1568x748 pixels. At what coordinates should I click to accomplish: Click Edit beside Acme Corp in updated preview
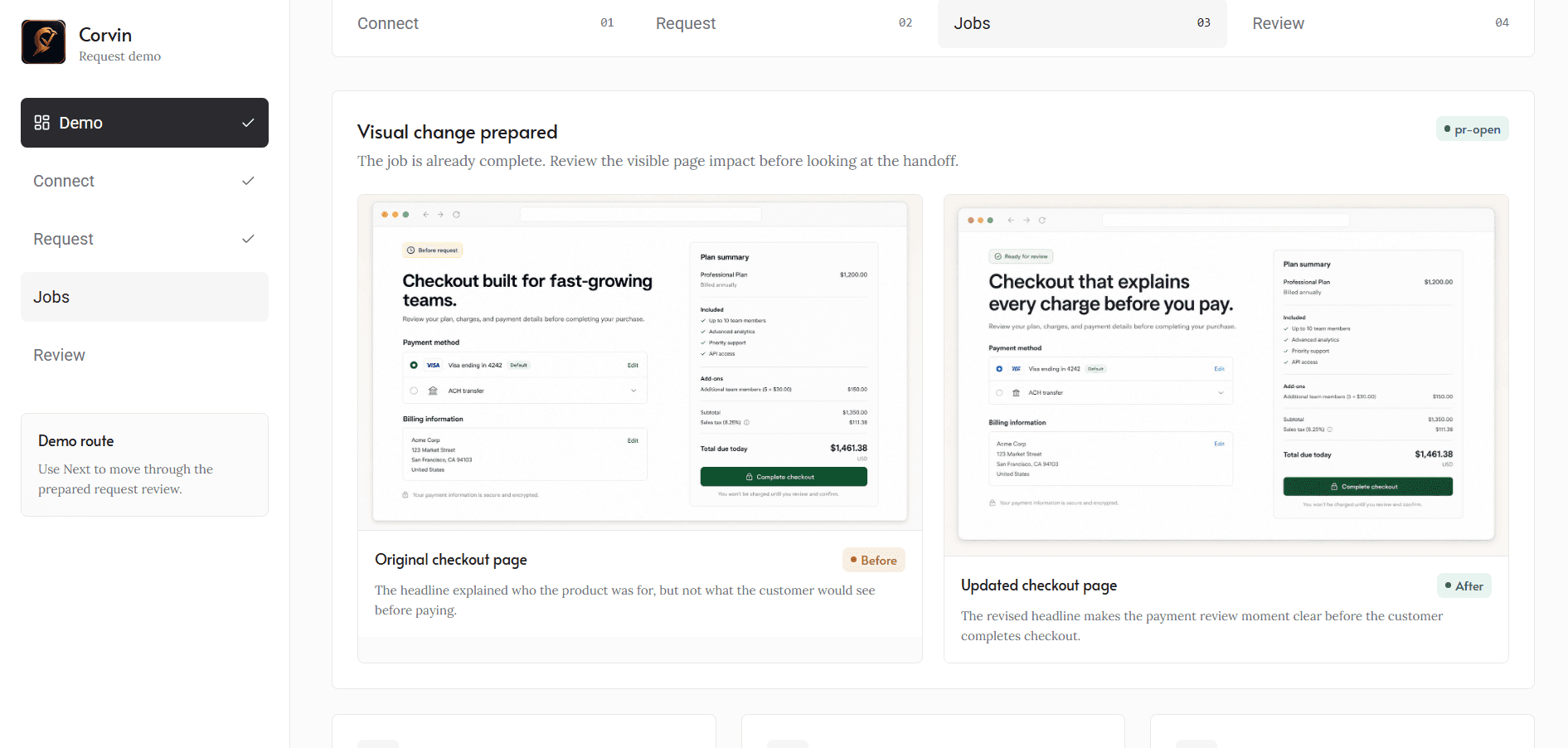(1219, 444)
